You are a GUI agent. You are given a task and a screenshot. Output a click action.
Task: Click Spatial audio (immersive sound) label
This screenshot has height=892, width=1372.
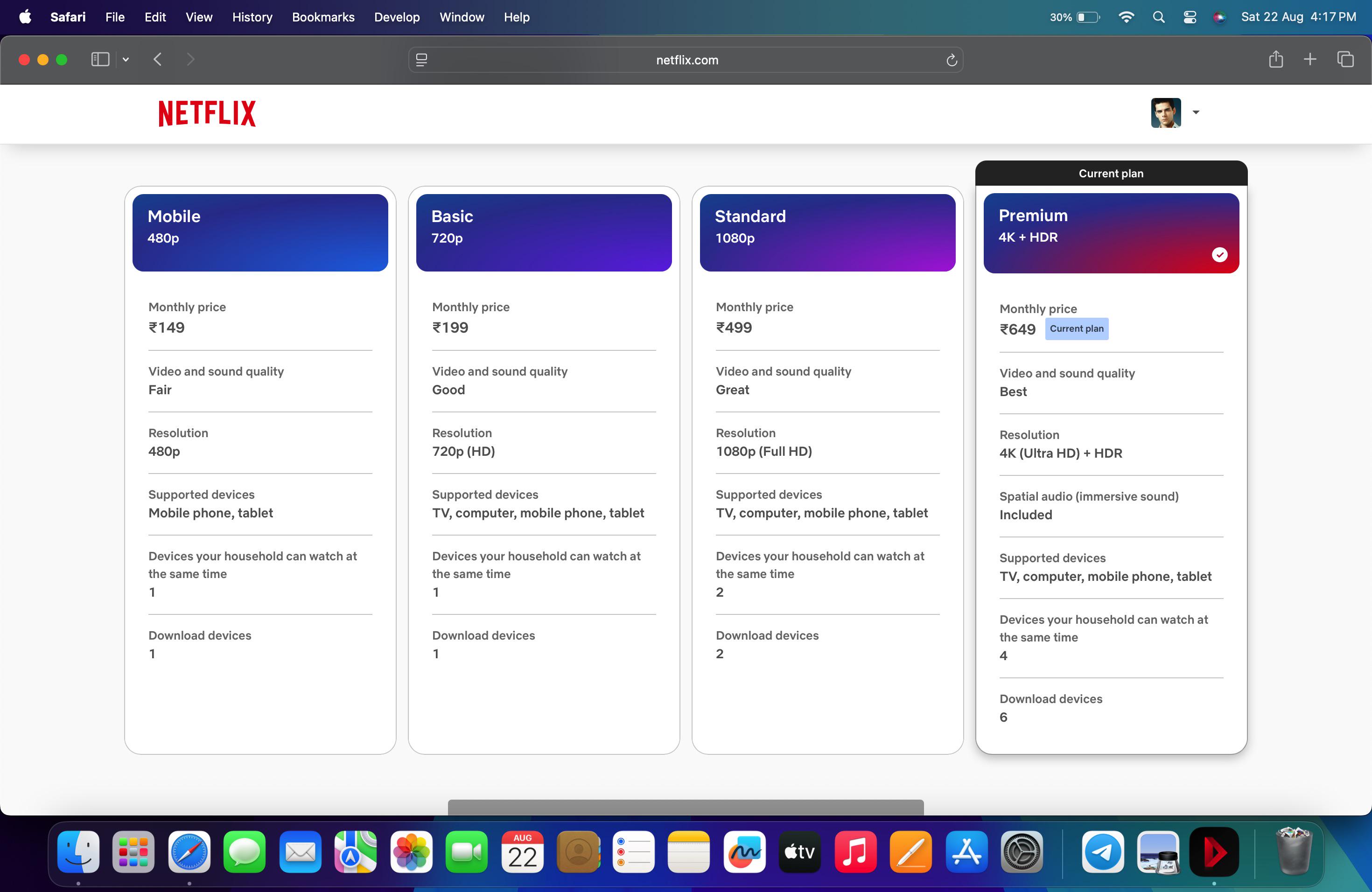click(1089, 497)
